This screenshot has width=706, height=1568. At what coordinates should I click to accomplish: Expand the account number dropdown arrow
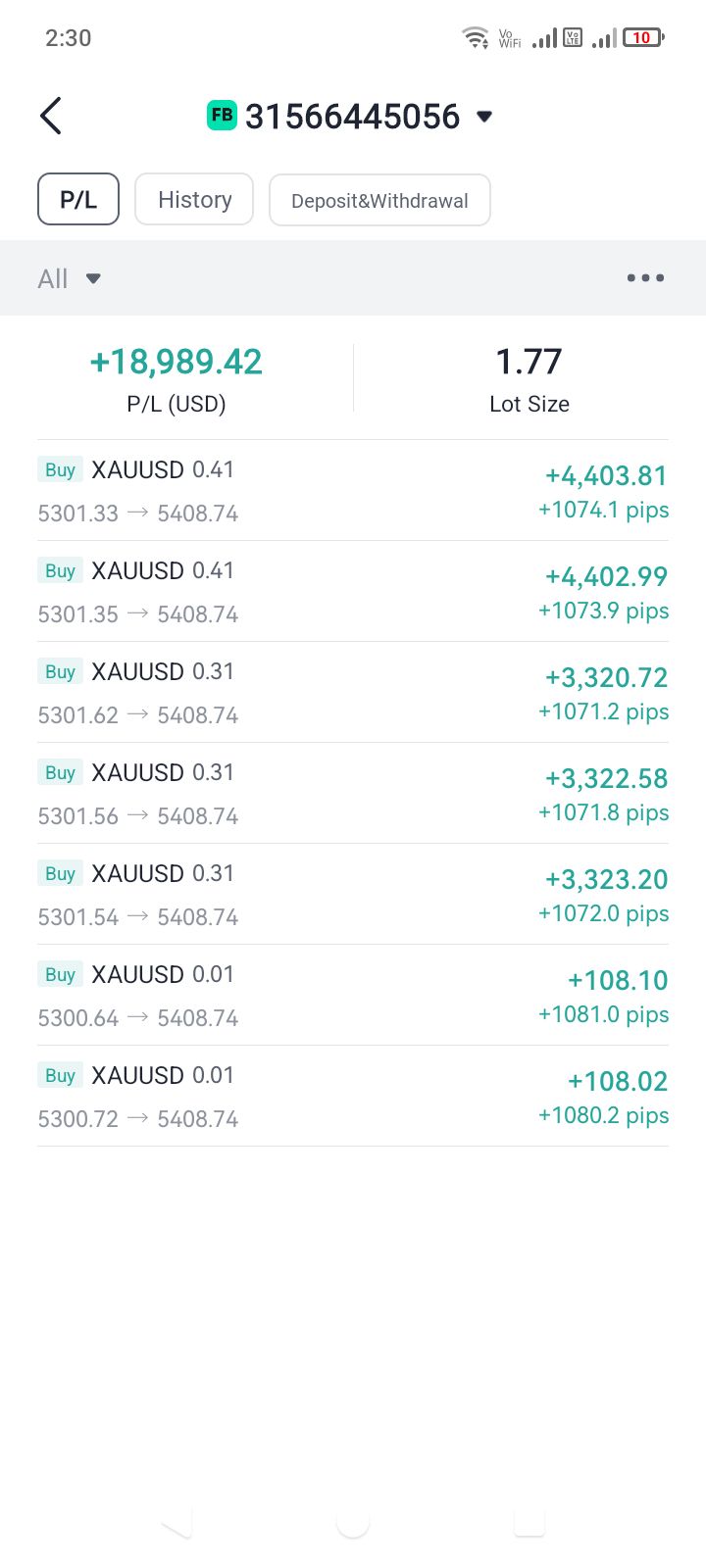click(483, 117)
